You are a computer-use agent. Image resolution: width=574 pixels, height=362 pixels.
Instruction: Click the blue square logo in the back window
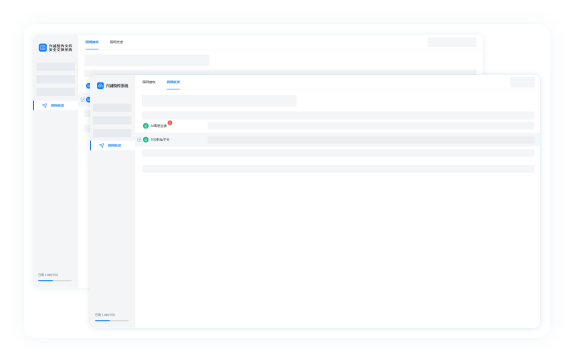pyautogui.click(x=43, y=47)
